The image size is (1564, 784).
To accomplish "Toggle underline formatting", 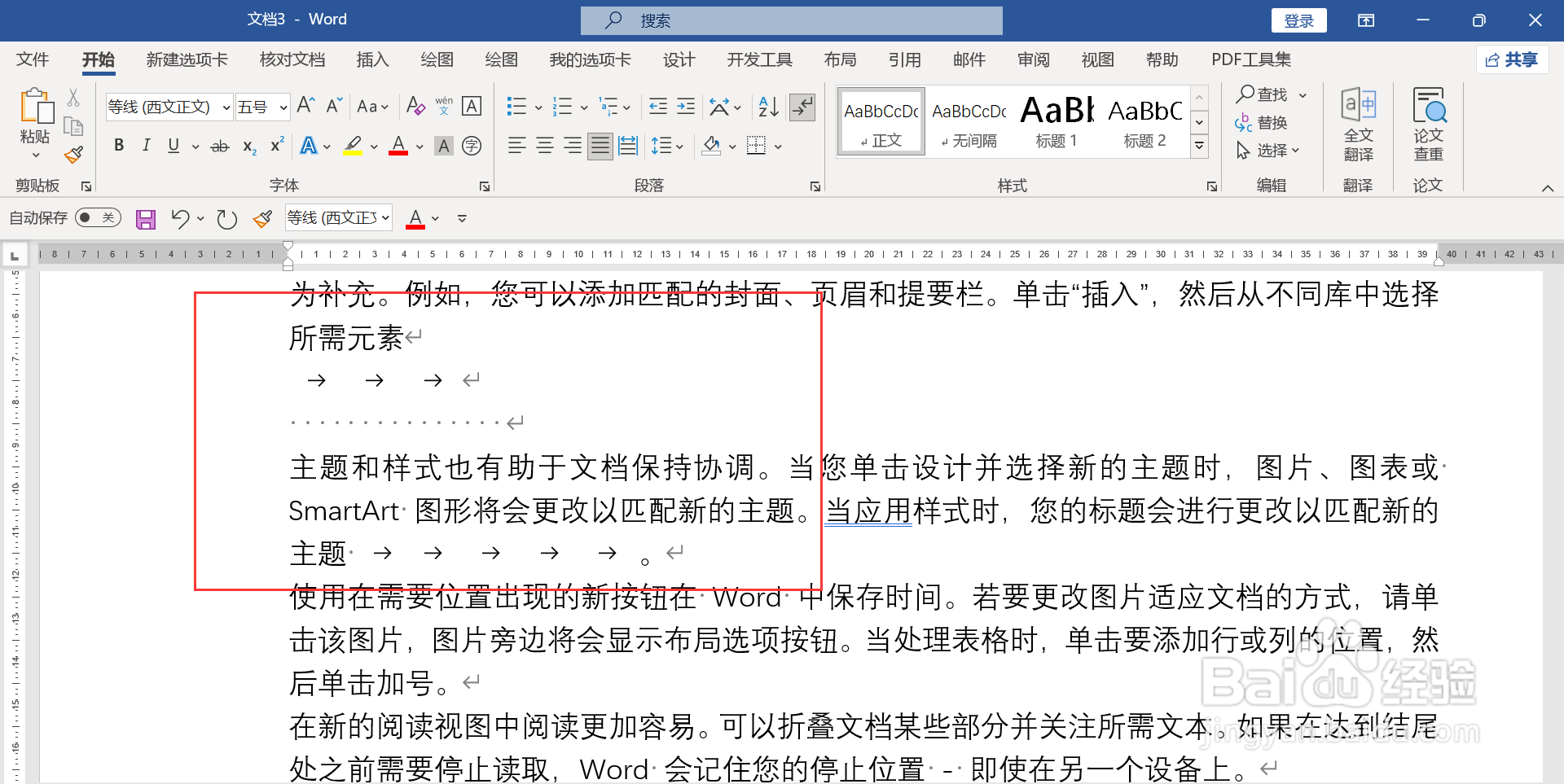I will tap(174, 146).
